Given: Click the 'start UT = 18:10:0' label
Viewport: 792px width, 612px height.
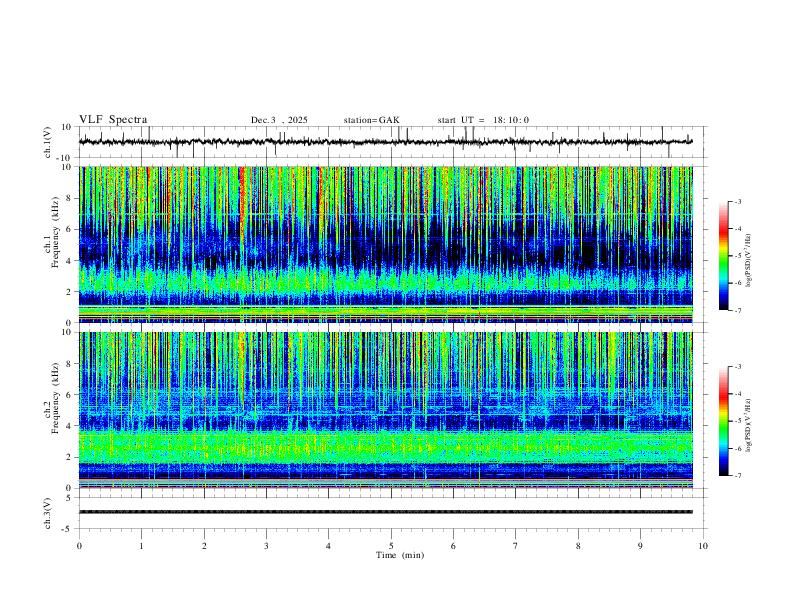Looking at the screenshot, I should 483,120.
